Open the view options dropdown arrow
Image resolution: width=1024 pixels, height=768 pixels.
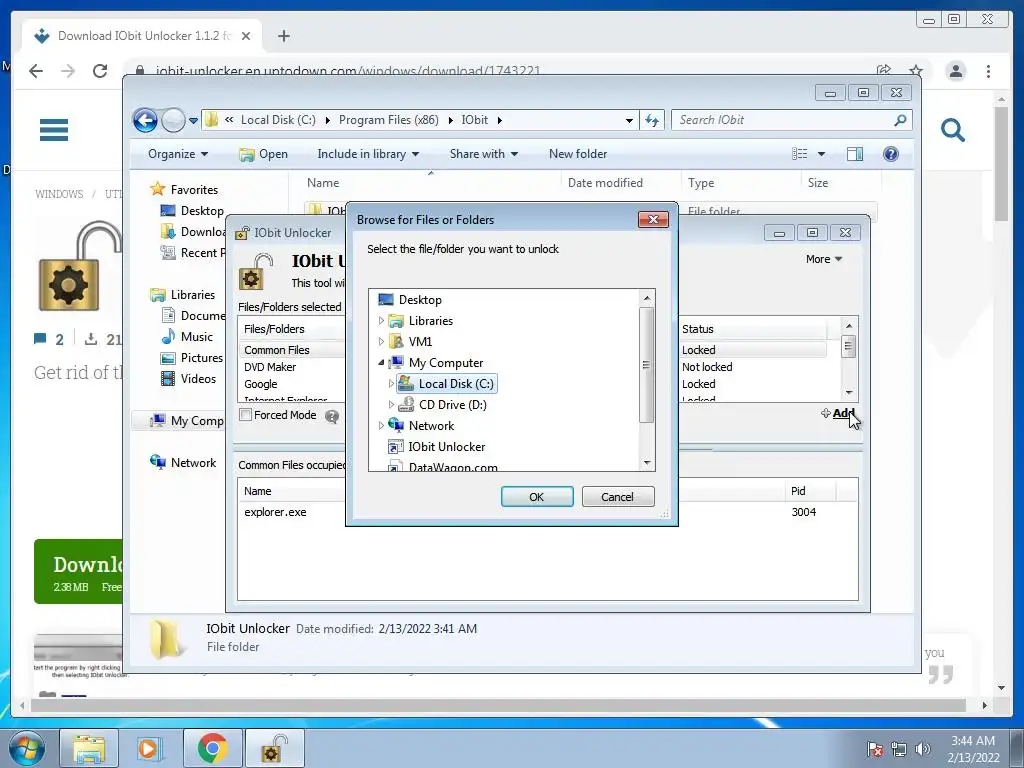coord(822,154)
